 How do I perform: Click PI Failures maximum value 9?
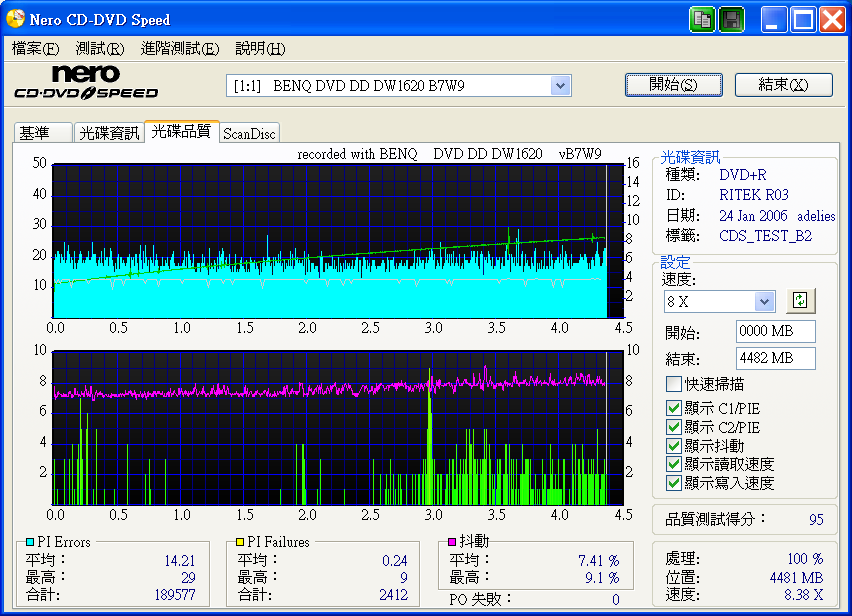(x=404, y=577)
